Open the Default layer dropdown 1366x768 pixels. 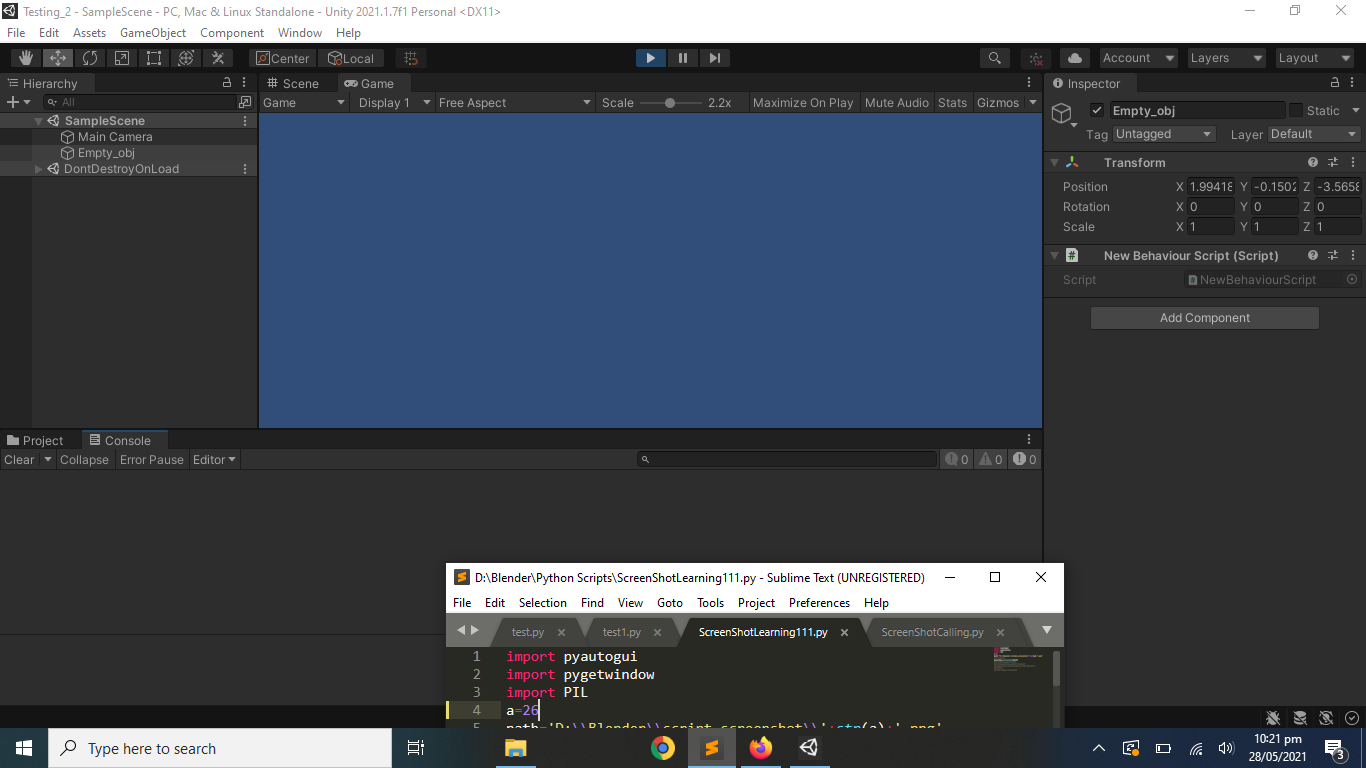[x=1314, y=134]
